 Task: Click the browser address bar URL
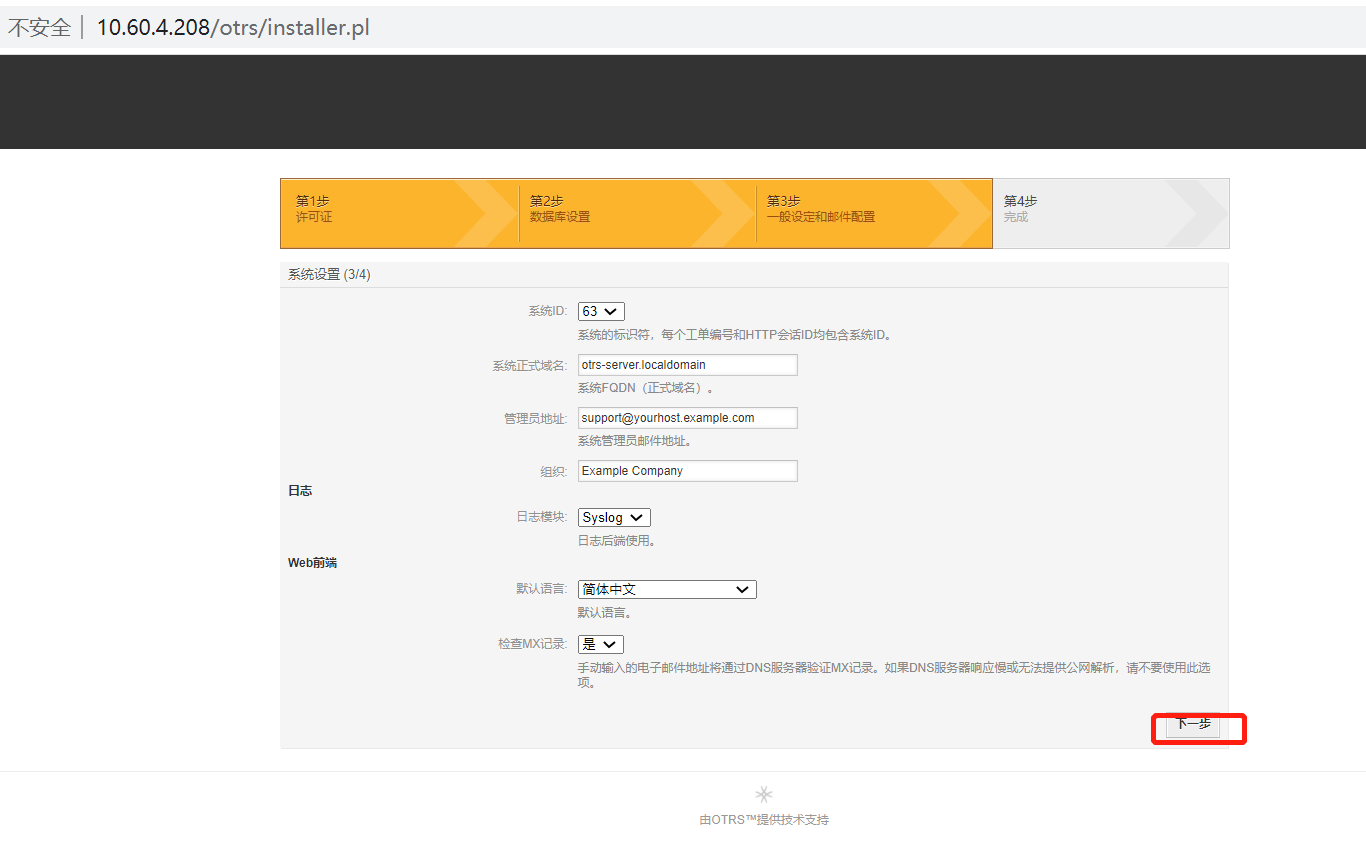[x=230, y=27]
